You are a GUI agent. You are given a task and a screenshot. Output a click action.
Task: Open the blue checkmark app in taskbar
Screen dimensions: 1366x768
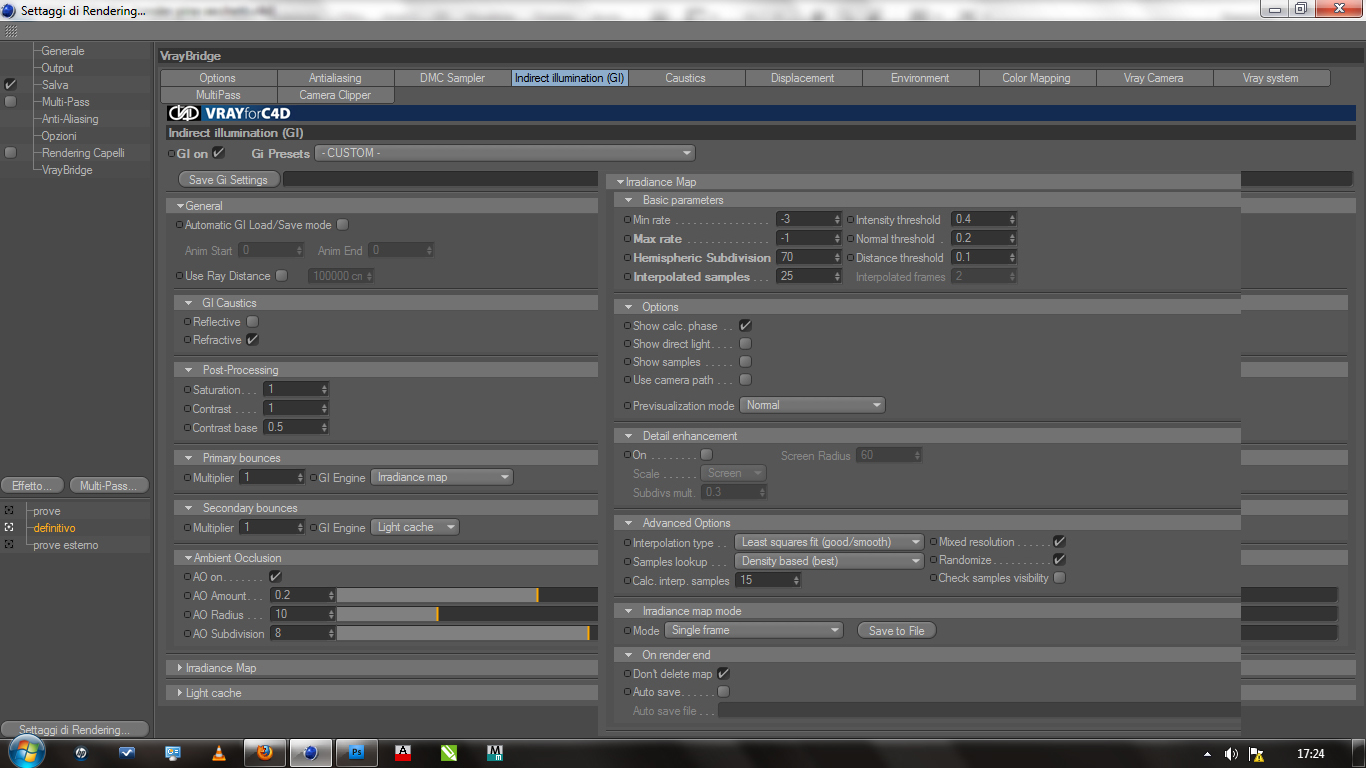127,753
